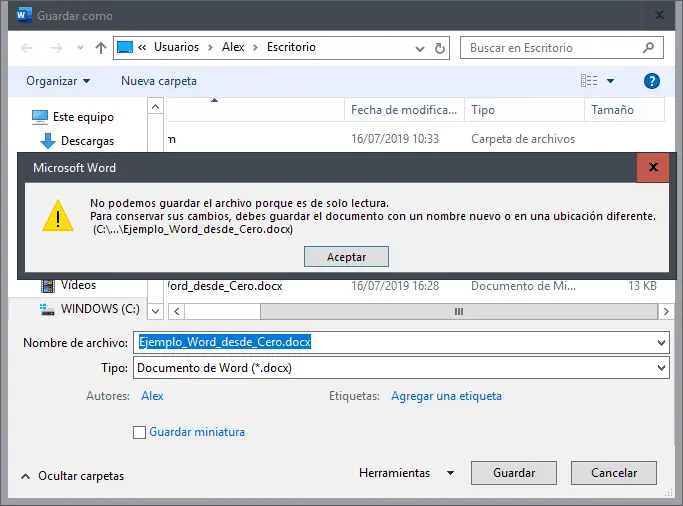The image size is (683, 506).
Task: Open the view options dropdown arrow
Action: click(611, 81)
